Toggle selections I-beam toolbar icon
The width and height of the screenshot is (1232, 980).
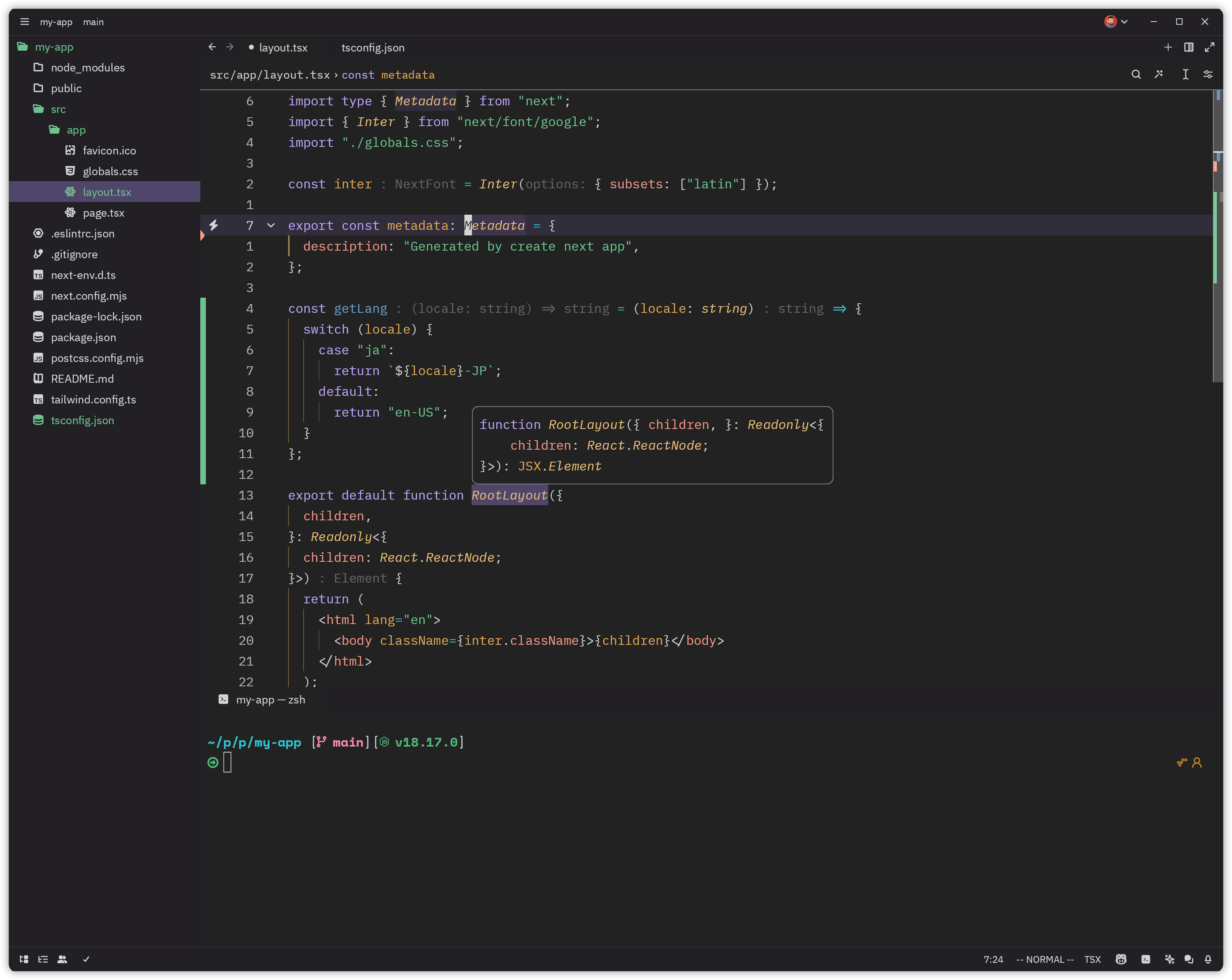click(1186, 74)
